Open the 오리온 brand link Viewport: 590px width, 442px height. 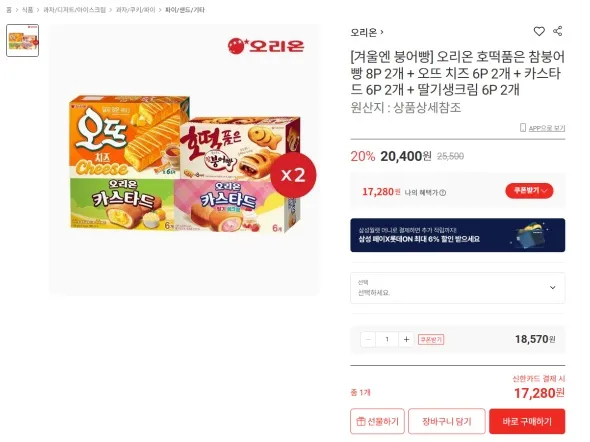[x=367, y=32]
